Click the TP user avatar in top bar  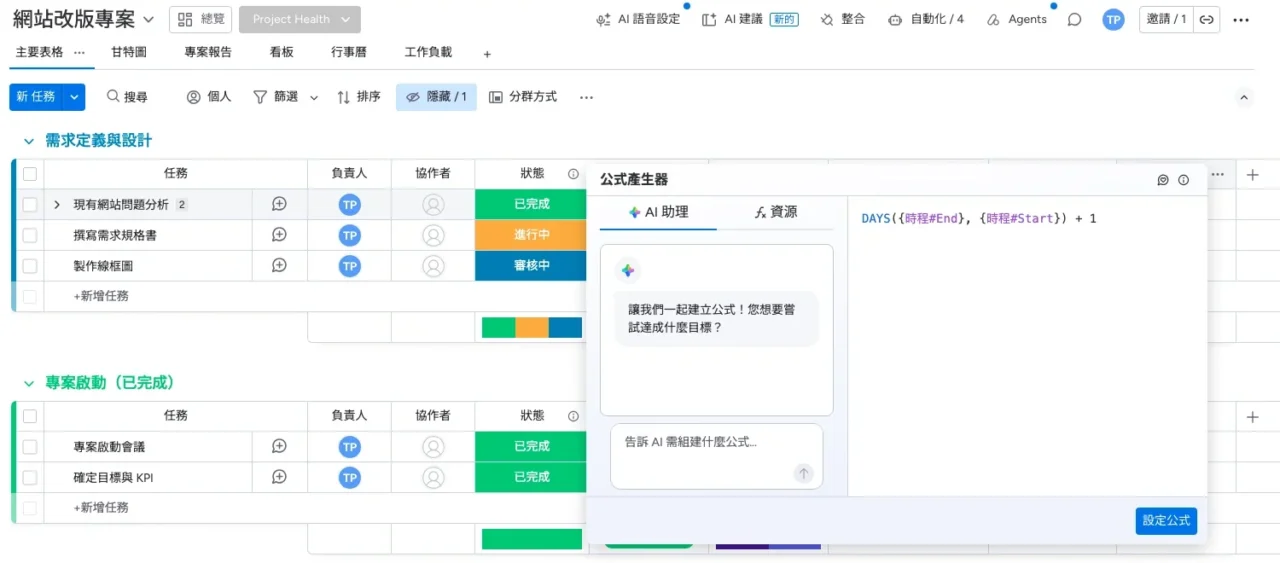click(x=1113, y=19)
